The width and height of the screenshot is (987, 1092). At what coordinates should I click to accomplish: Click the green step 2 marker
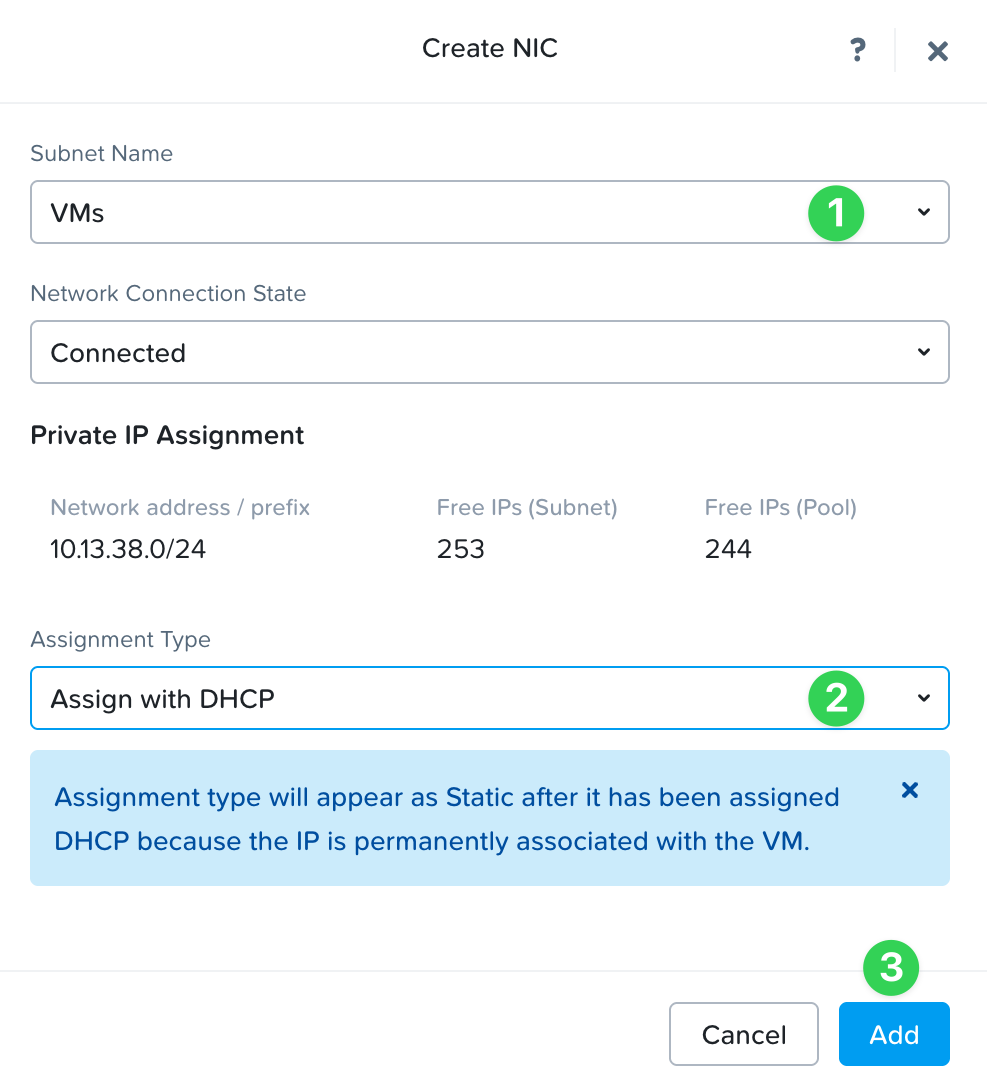[836, 698]
